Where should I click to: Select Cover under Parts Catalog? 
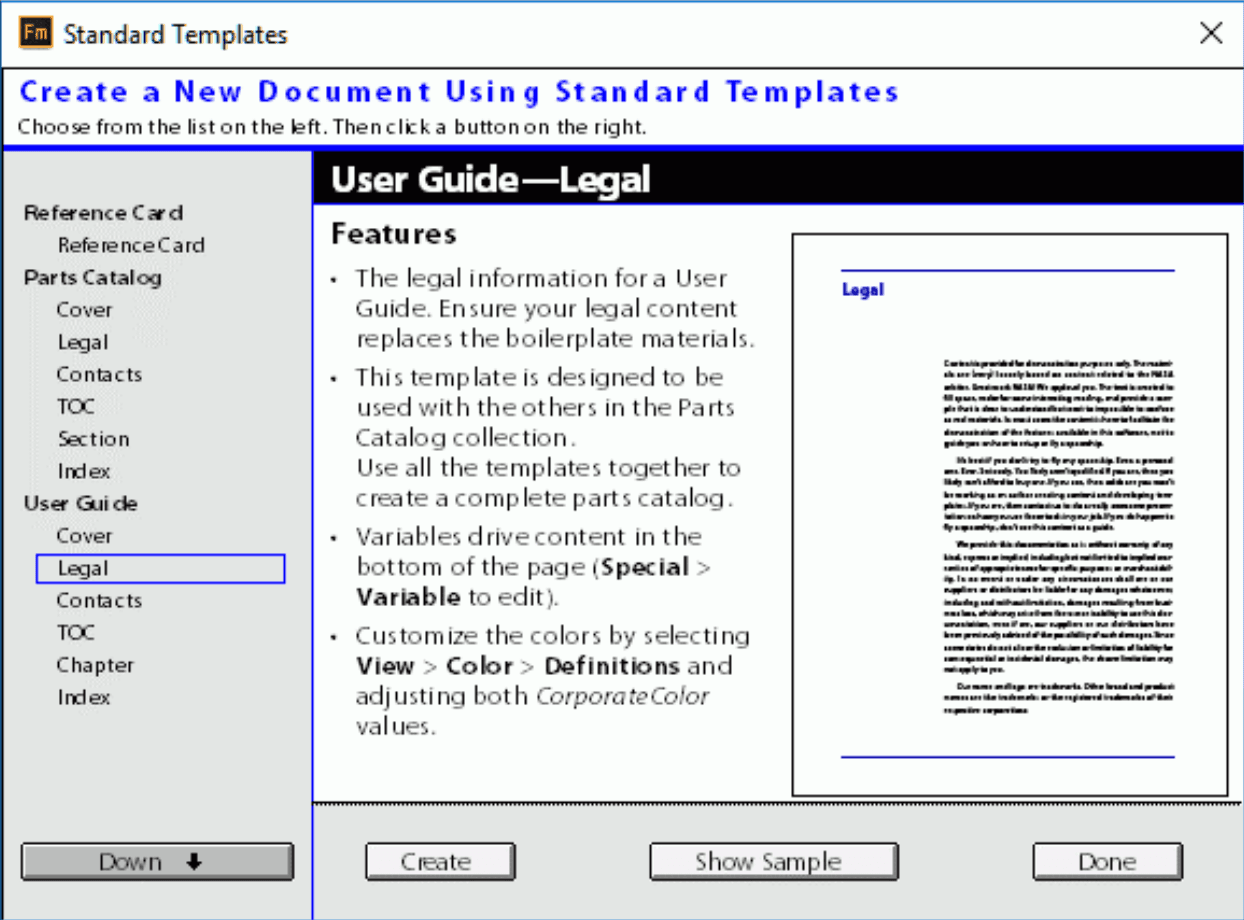[85, 310]
